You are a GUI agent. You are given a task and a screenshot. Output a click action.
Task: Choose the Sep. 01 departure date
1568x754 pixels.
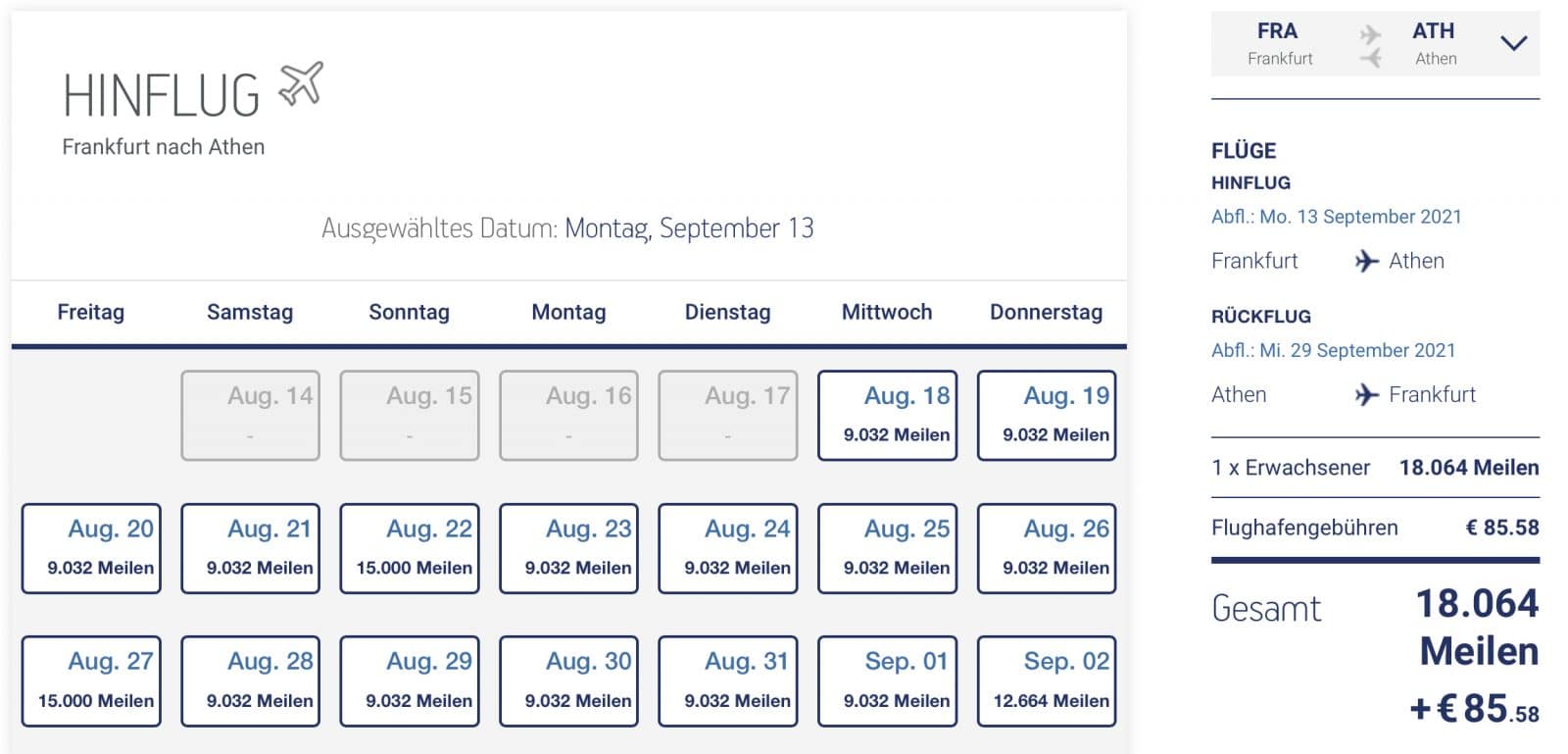[x=887, y=680]
